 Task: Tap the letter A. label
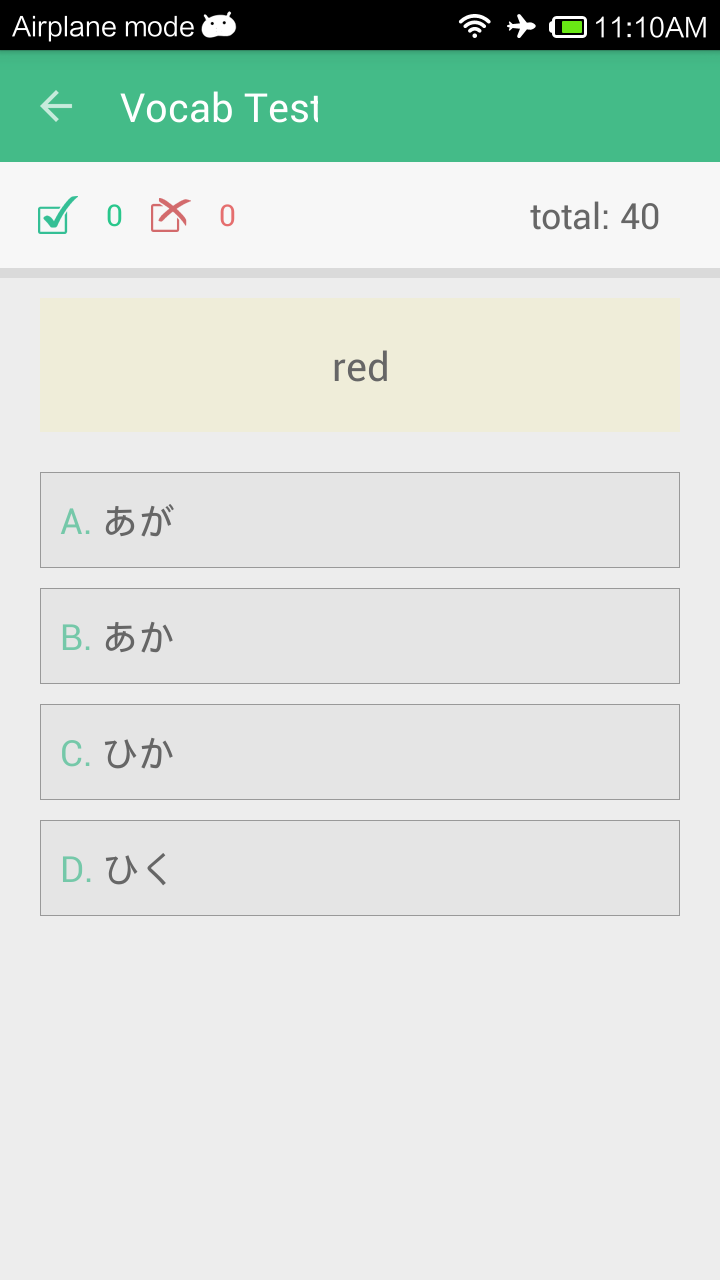pos(76,521)
